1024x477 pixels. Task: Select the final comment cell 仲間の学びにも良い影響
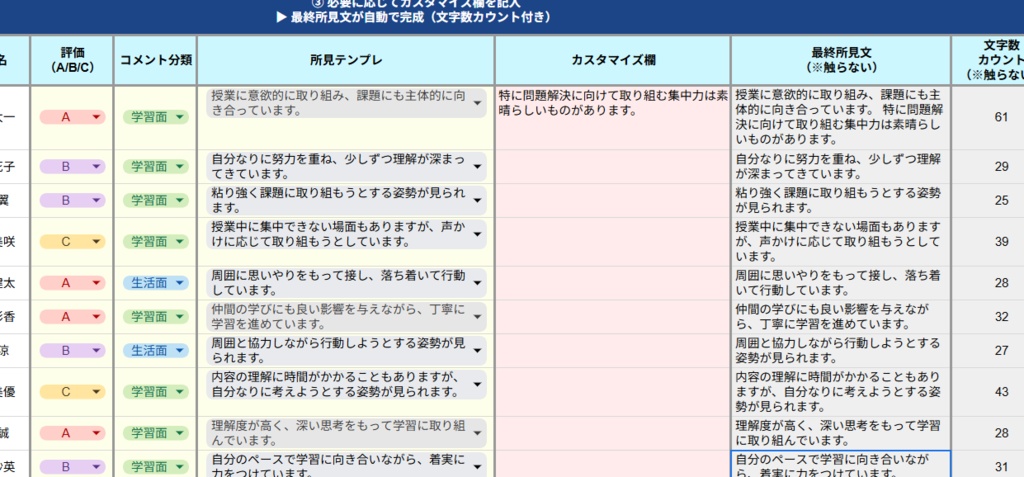point(840,317)
